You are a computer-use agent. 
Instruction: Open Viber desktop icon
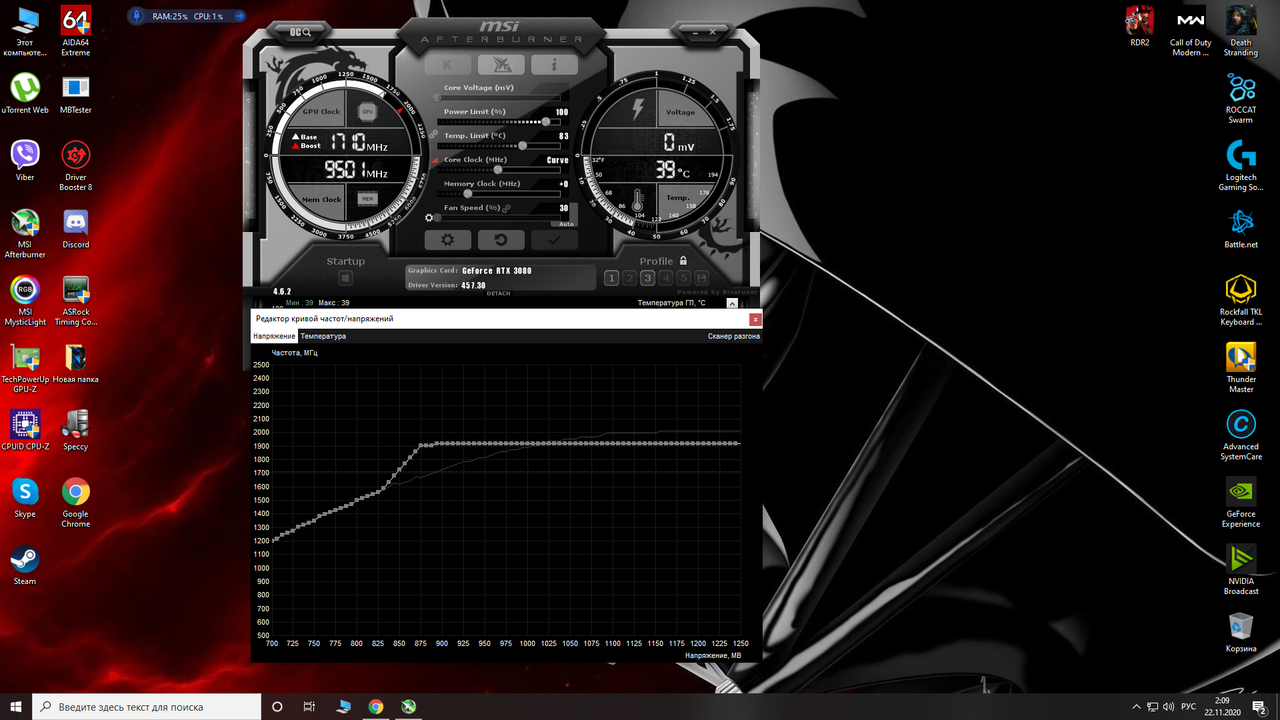(25, 160)
